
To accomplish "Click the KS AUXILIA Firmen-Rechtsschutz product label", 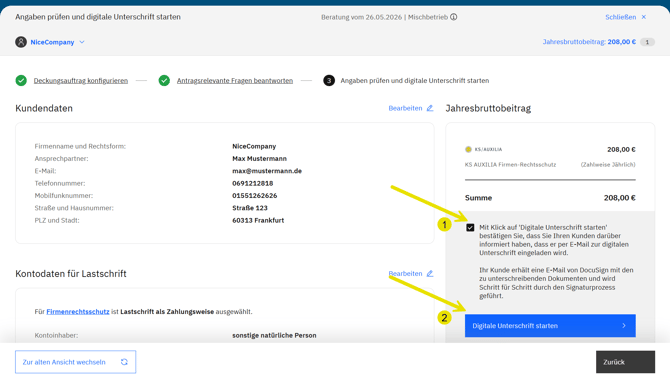I will 511,164.
